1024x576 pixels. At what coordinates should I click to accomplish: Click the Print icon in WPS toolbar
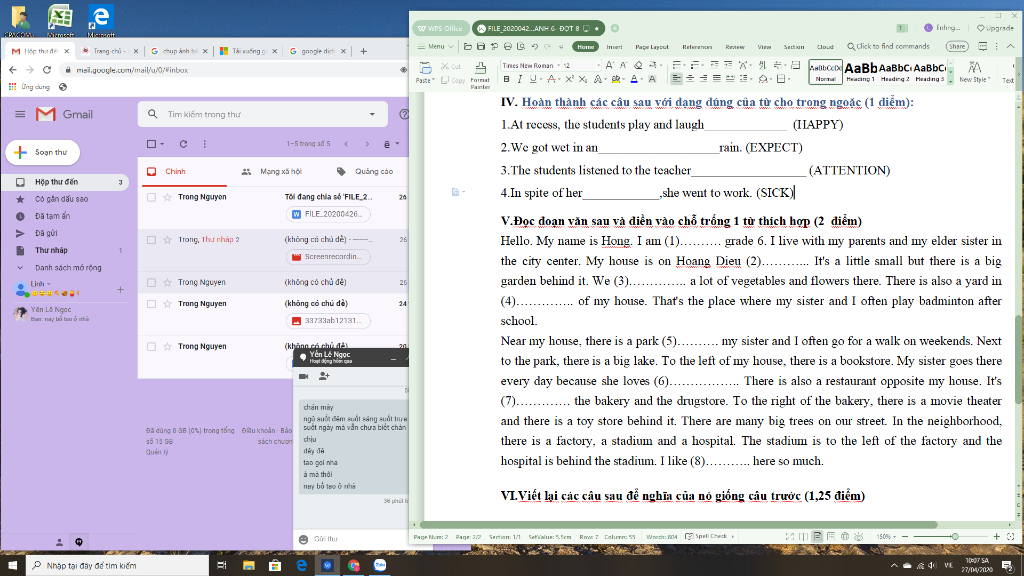(x=507, y=46)
